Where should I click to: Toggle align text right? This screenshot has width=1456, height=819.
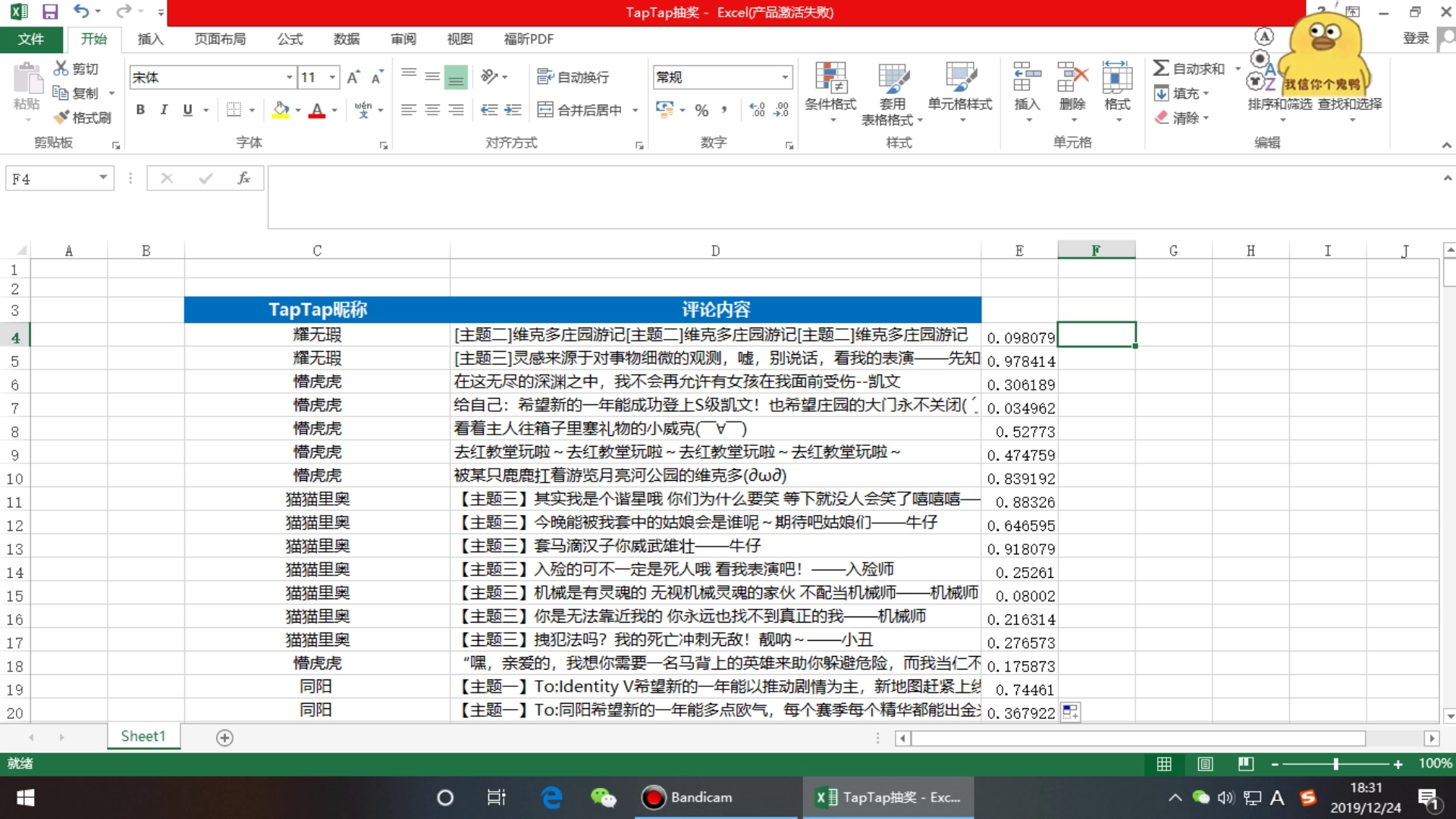tap(456, 110)
